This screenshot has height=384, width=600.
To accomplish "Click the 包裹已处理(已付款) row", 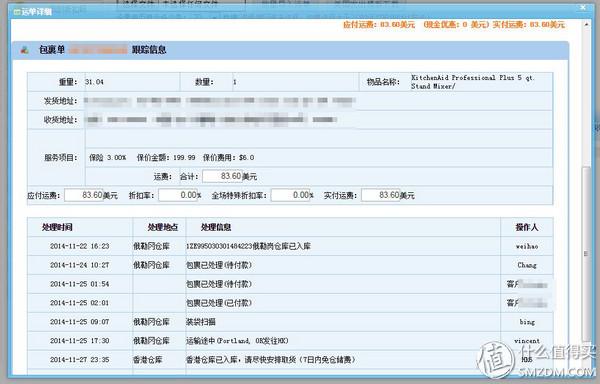I will [290, 303].
